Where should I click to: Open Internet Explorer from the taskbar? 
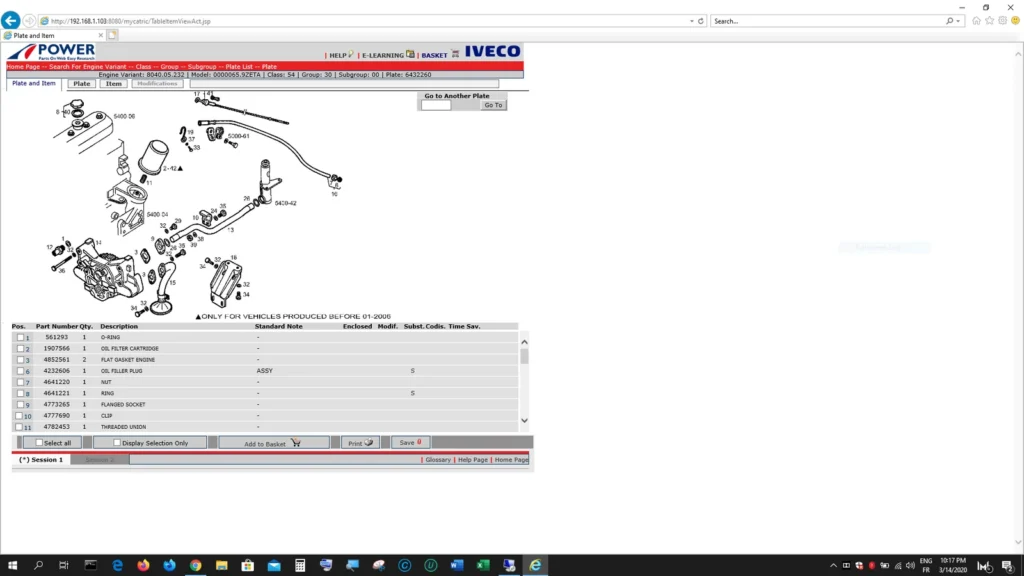click(536, 565)
